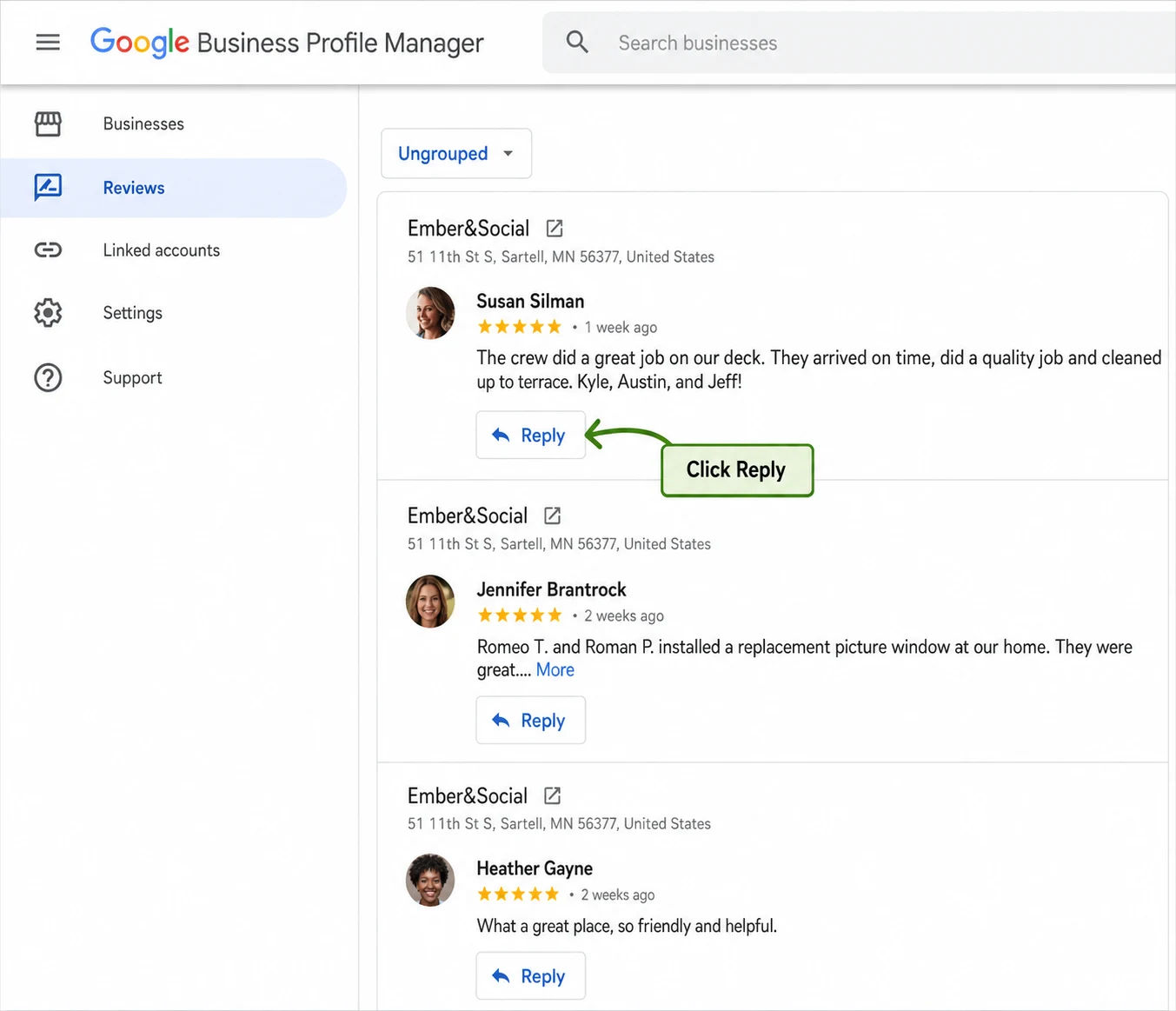The height and width of the screenshot is (1011, 1176).
Task: Click "2 weeks ago" on Jennifer Brantrock's review
Action: [x=624, y=615]
